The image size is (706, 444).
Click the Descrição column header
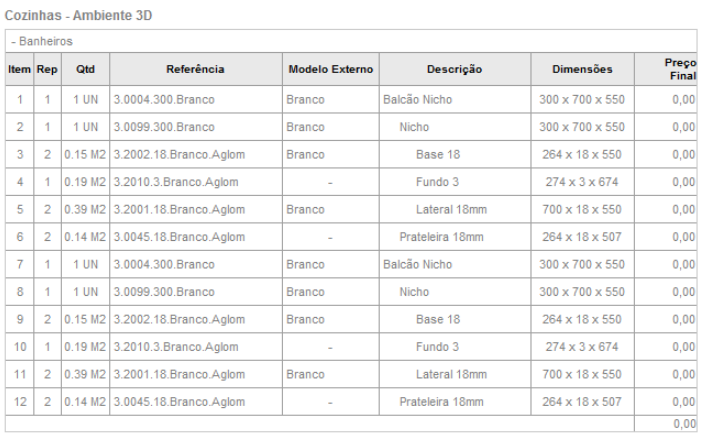[x=454, y=69]
